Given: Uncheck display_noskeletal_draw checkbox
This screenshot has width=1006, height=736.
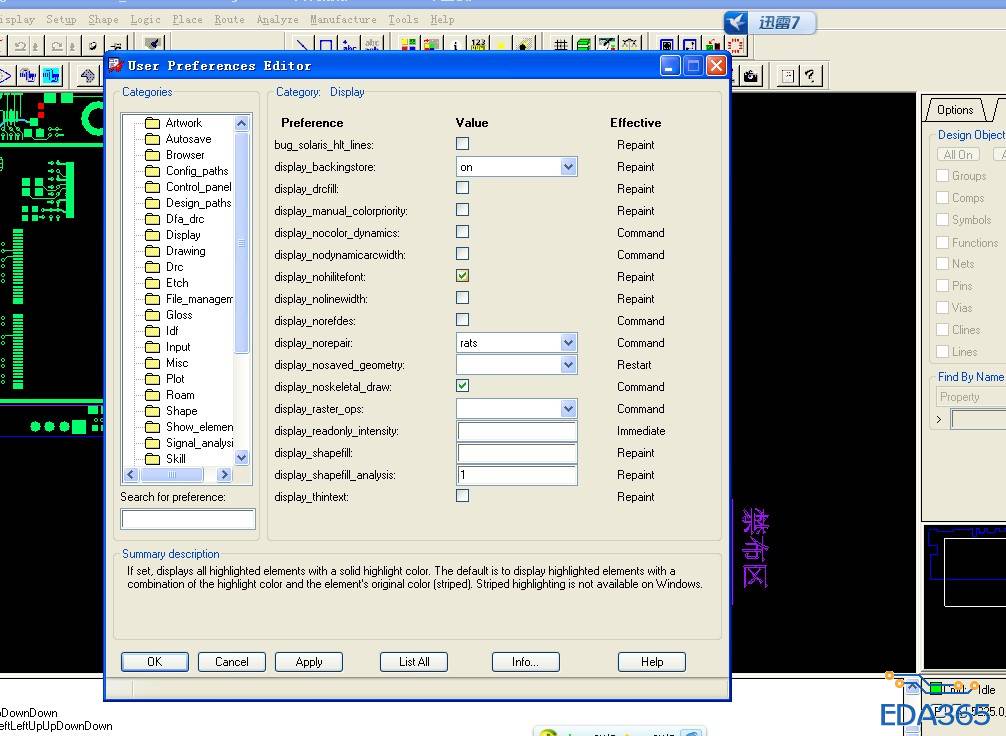Looking at the screenshot, I should click(x=462, y=386).
